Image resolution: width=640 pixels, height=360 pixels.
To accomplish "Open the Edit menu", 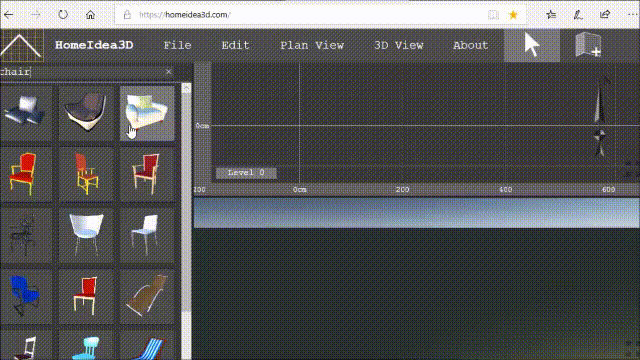I will point(235,45).
